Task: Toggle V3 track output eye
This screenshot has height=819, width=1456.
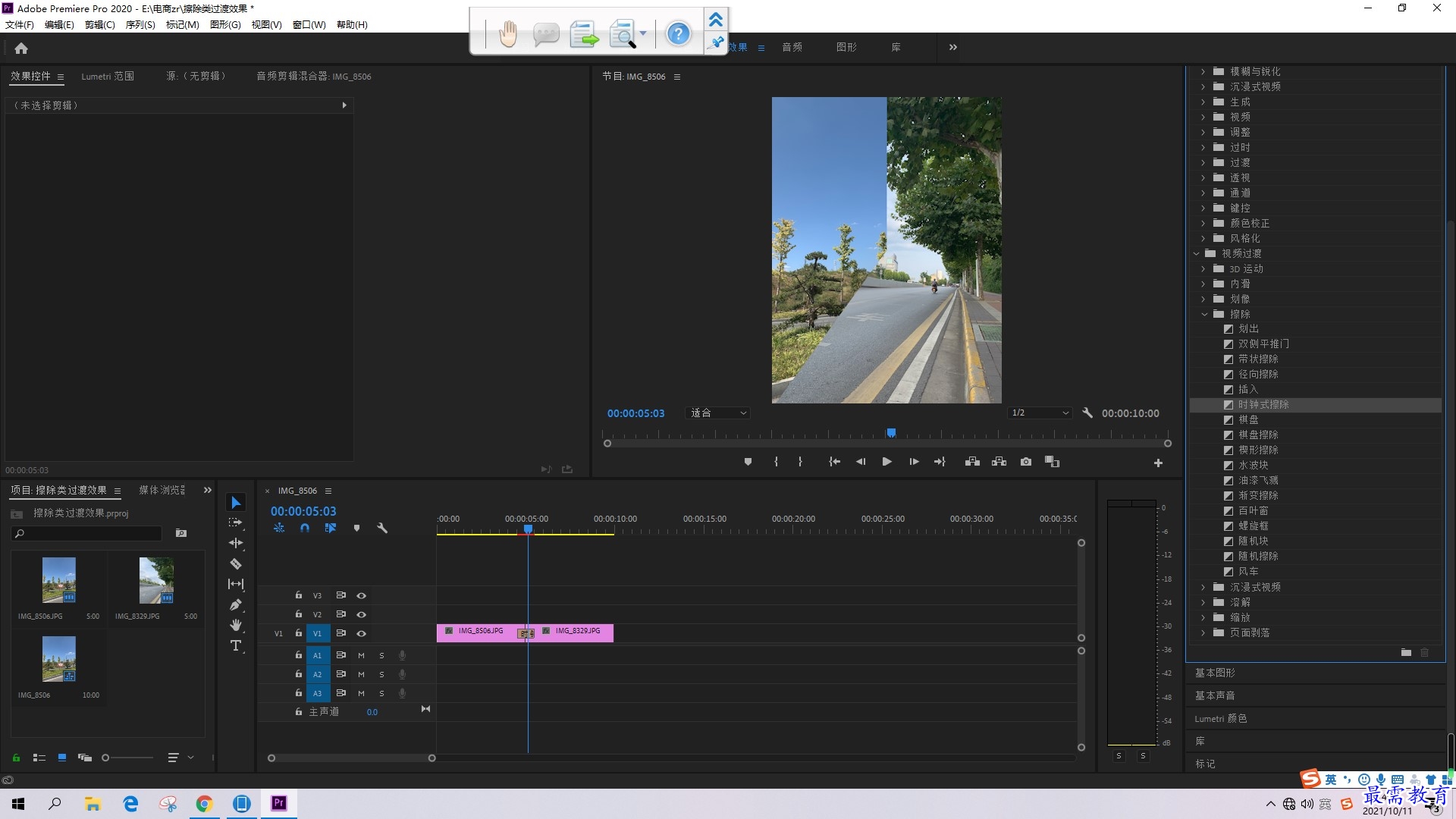Action: 362,595
